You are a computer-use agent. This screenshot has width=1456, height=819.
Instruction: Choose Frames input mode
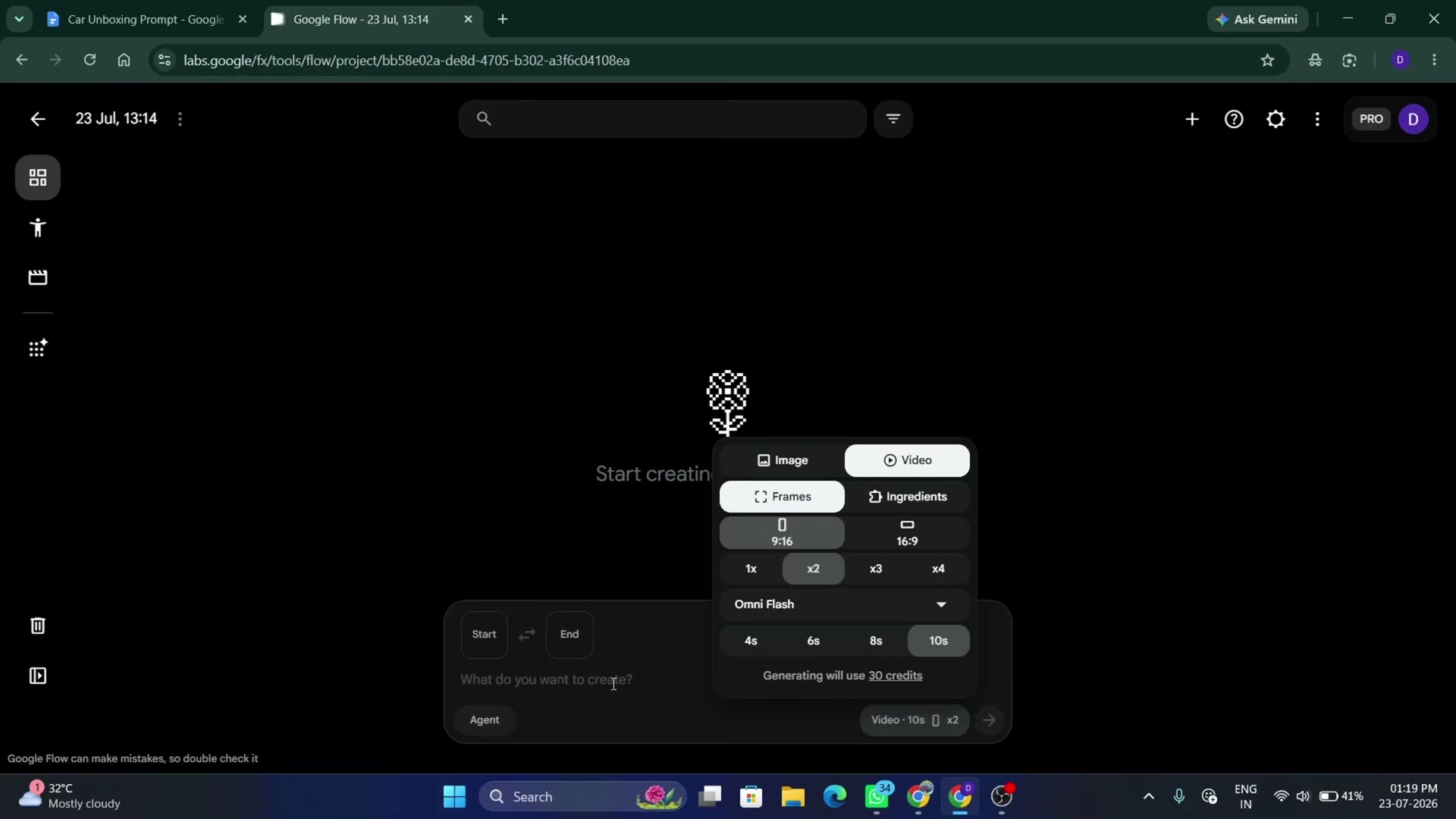click(x=782, y=497)
